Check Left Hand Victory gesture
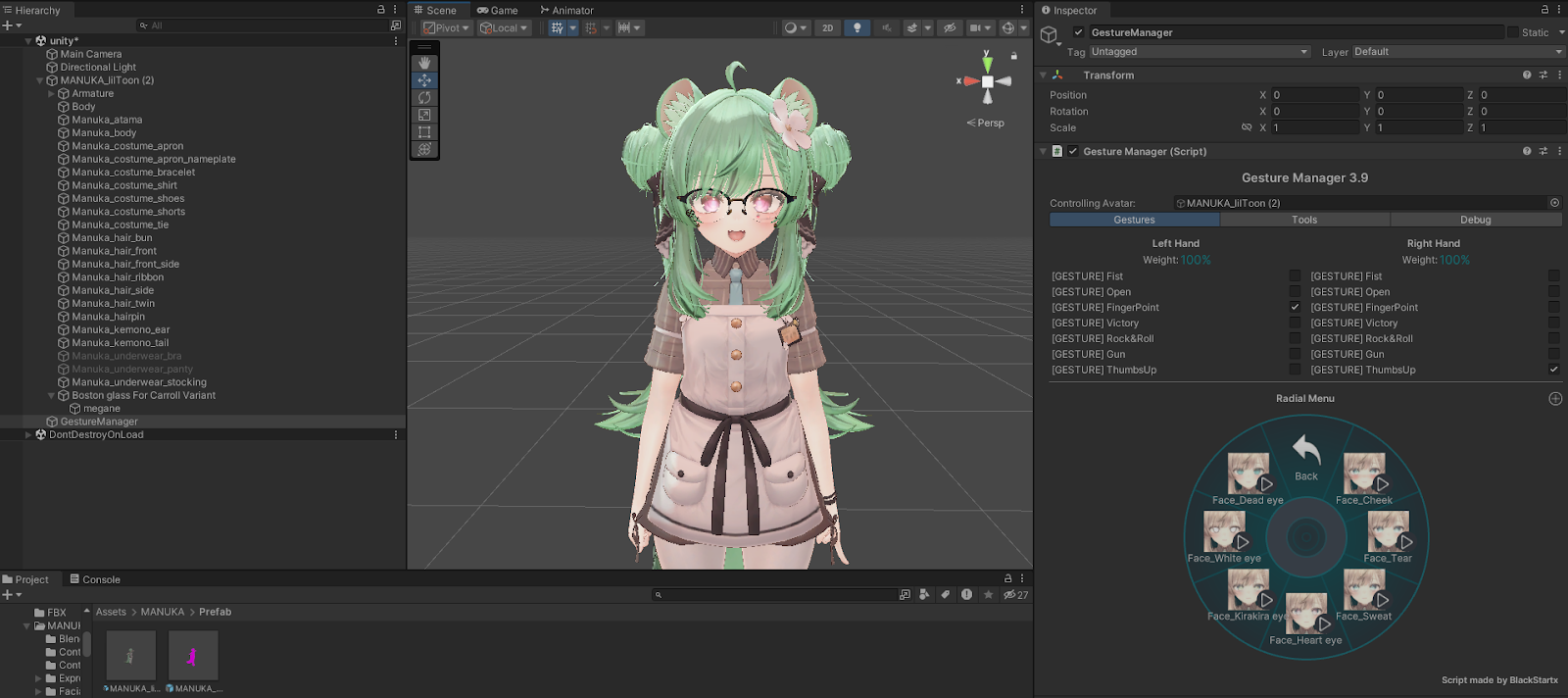The width and height of the screenshot is (1568, 698). [x=1295, y=324]
